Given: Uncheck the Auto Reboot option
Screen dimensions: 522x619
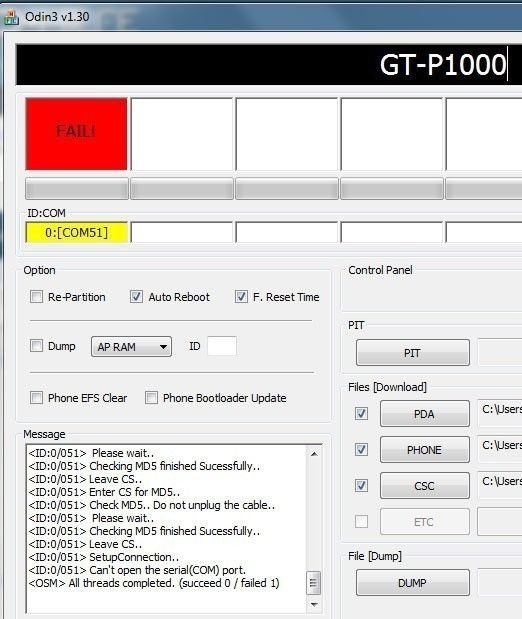Looking at the screenshot, I should 136,296.
